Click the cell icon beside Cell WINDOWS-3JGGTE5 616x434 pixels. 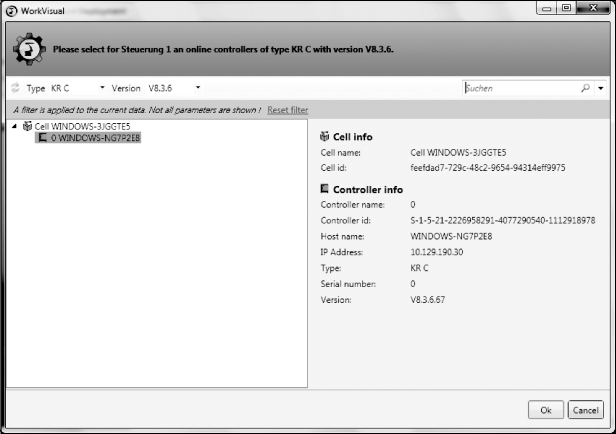[27, 126]
